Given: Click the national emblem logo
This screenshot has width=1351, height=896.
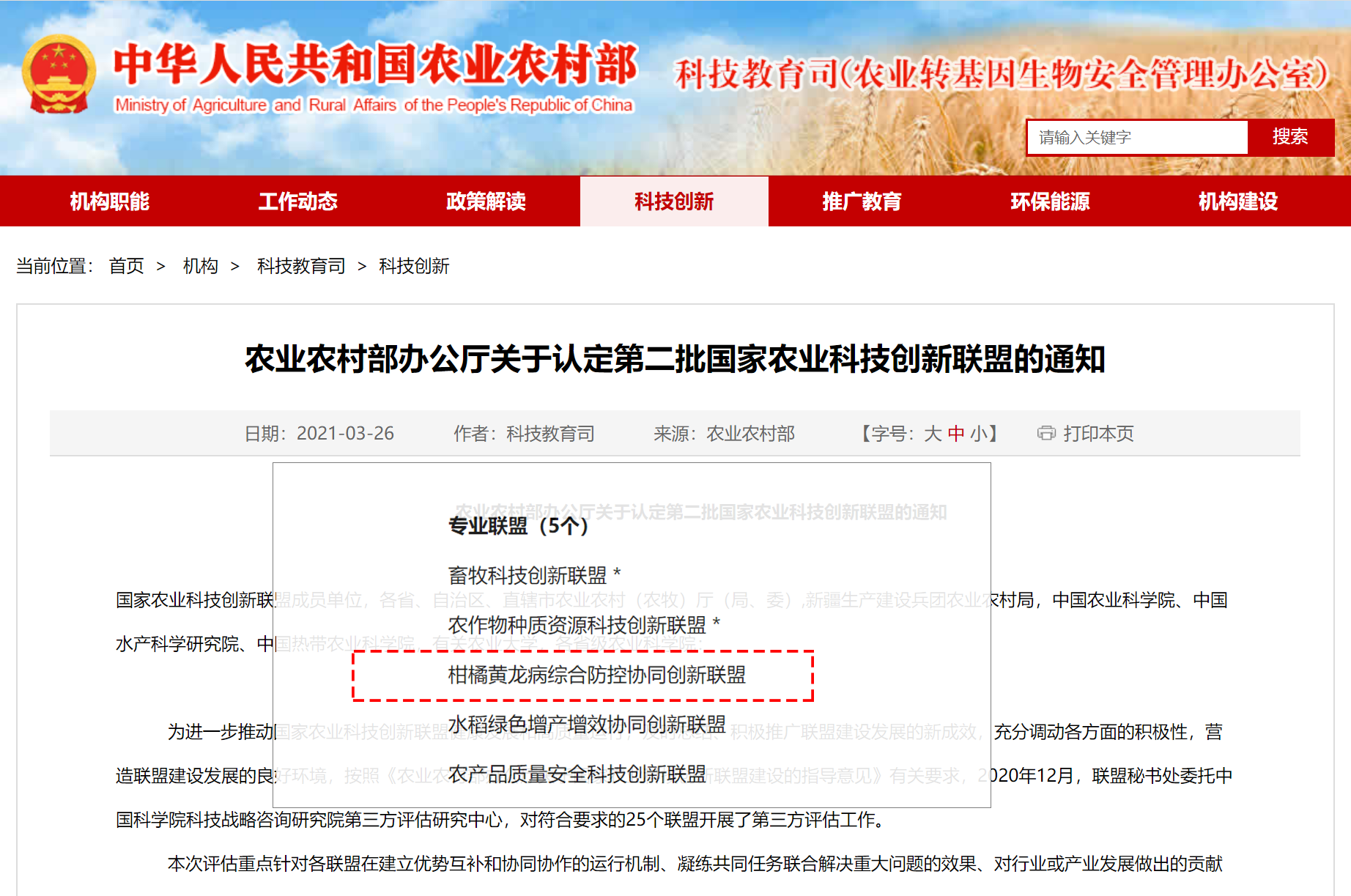Looking at the screenshot, I should pyautogui.click(x=59, y=75).
